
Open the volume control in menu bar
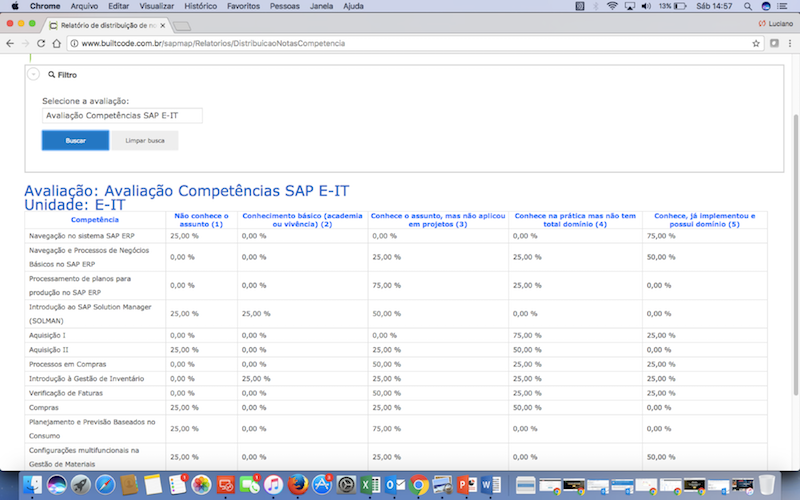click(646, 6)
